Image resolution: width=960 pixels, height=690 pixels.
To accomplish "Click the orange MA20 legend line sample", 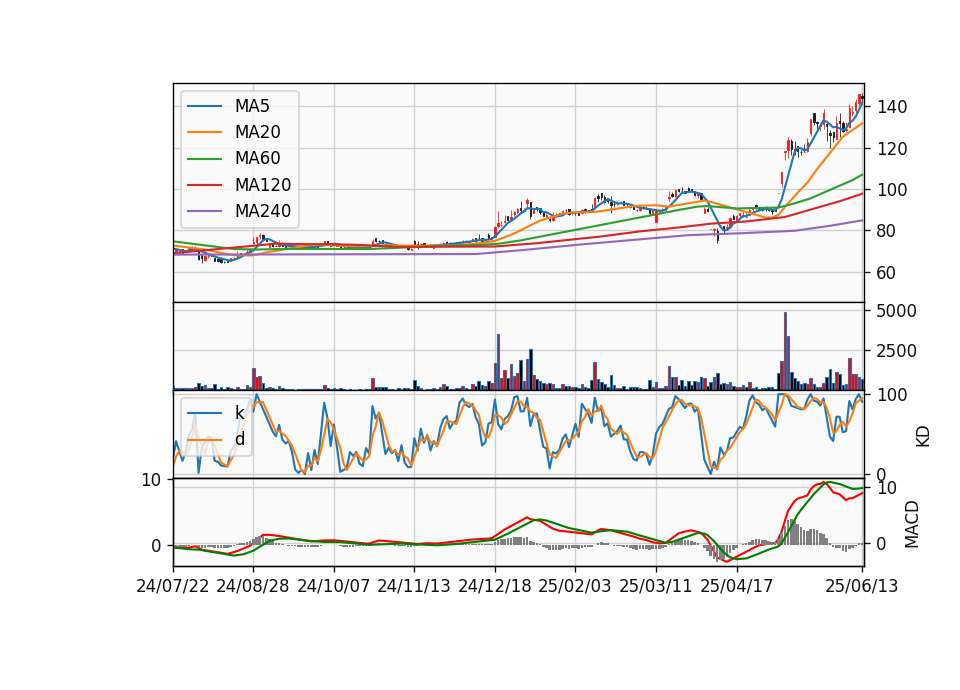I will (x=204, y=132).
